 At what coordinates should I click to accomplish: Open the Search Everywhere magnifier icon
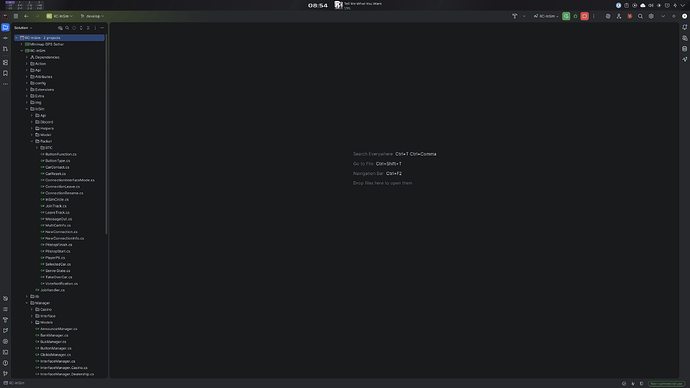(x=640, y=16)
